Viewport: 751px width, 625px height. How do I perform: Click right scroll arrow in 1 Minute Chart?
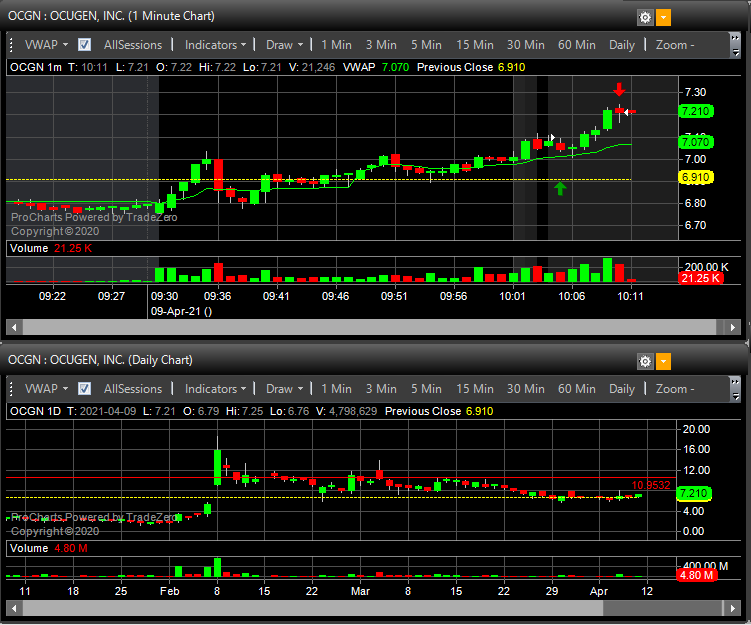click(x=733, y=328)
